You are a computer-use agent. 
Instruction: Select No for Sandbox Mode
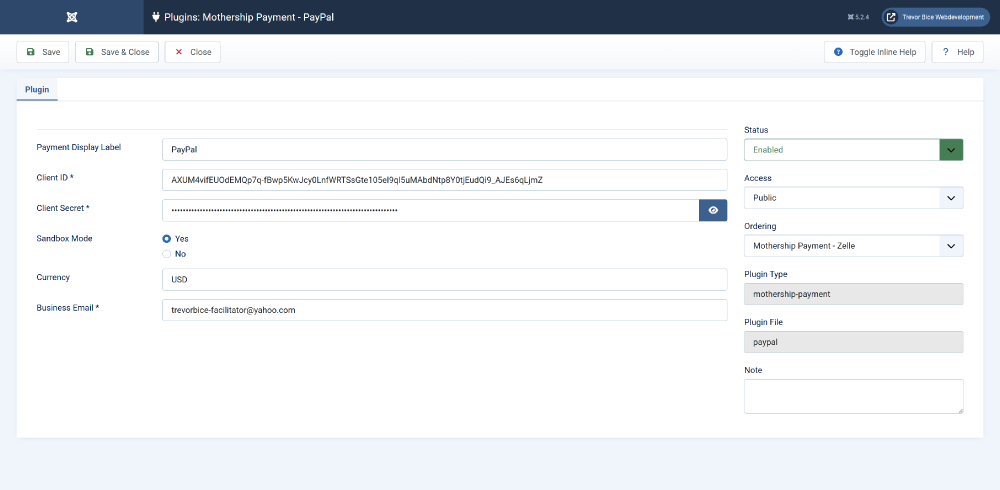(x=166, y=254)
